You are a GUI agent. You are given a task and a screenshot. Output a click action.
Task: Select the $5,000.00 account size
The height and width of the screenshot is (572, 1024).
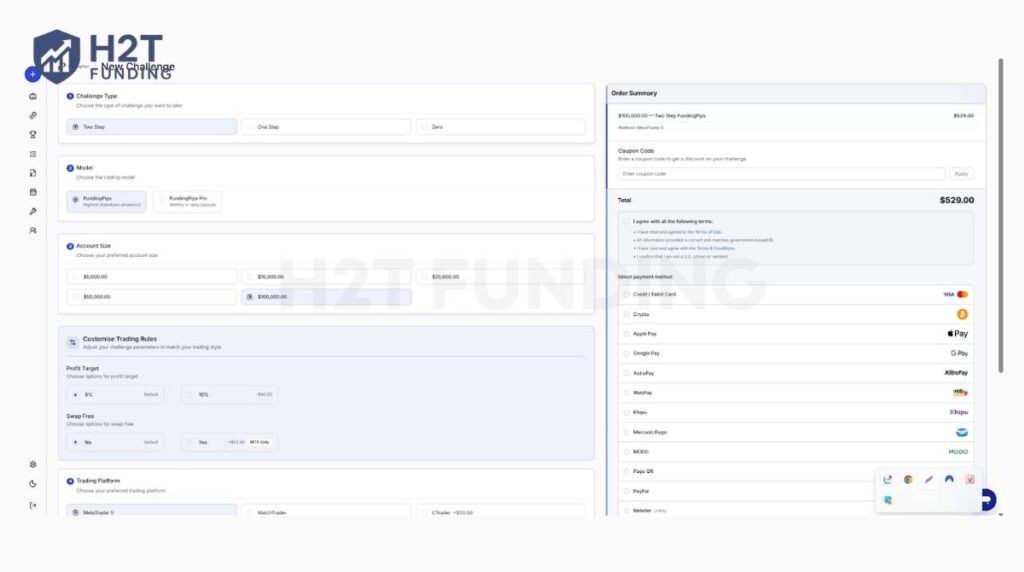[152, 277]
